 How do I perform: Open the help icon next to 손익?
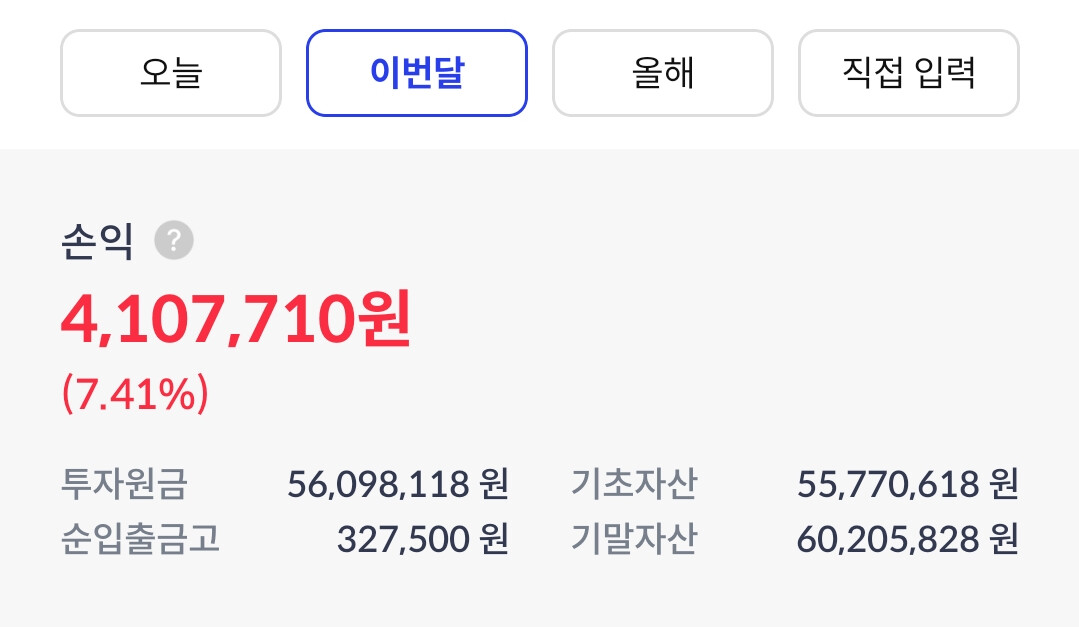(173, 240)
